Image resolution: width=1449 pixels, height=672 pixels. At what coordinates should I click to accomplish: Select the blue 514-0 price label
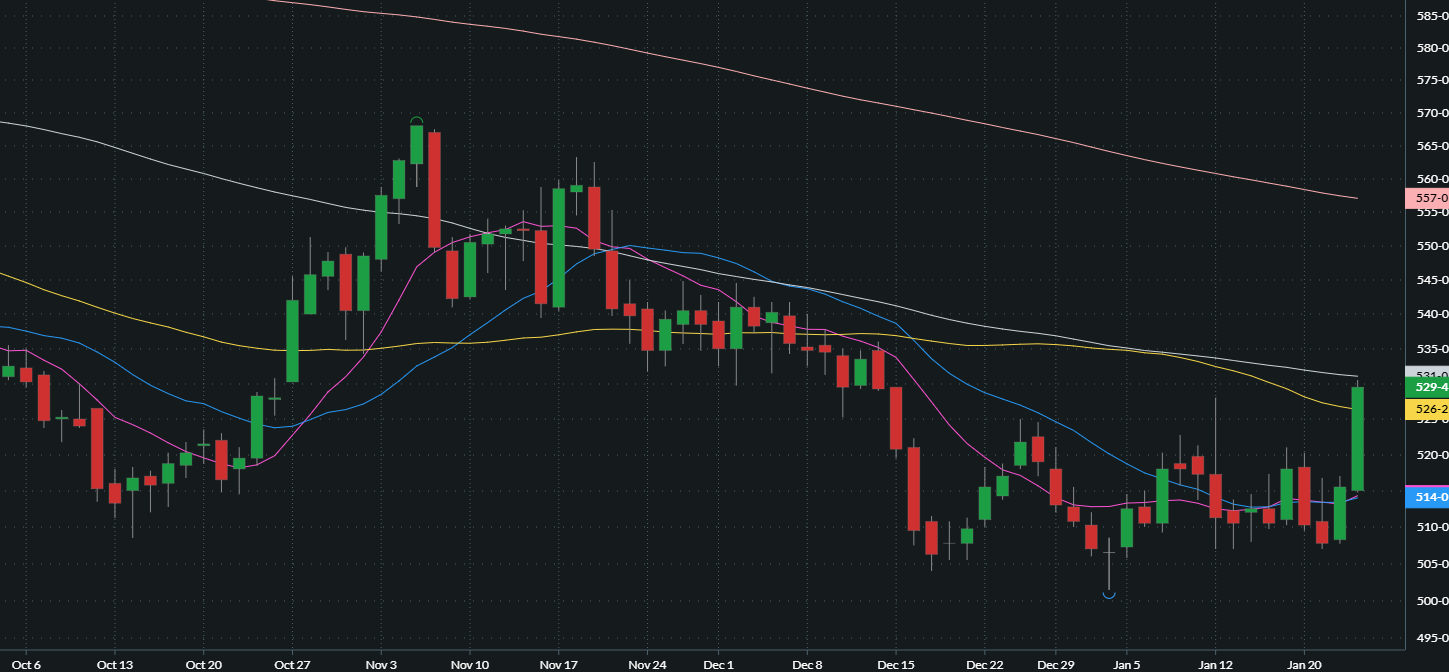pyautogui.click(x=1427, y=496)
